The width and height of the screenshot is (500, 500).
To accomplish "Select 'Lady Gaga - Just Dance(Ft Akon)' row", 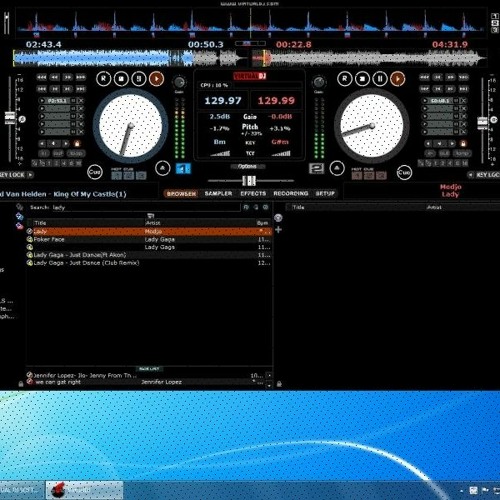I will click(149, 255).
